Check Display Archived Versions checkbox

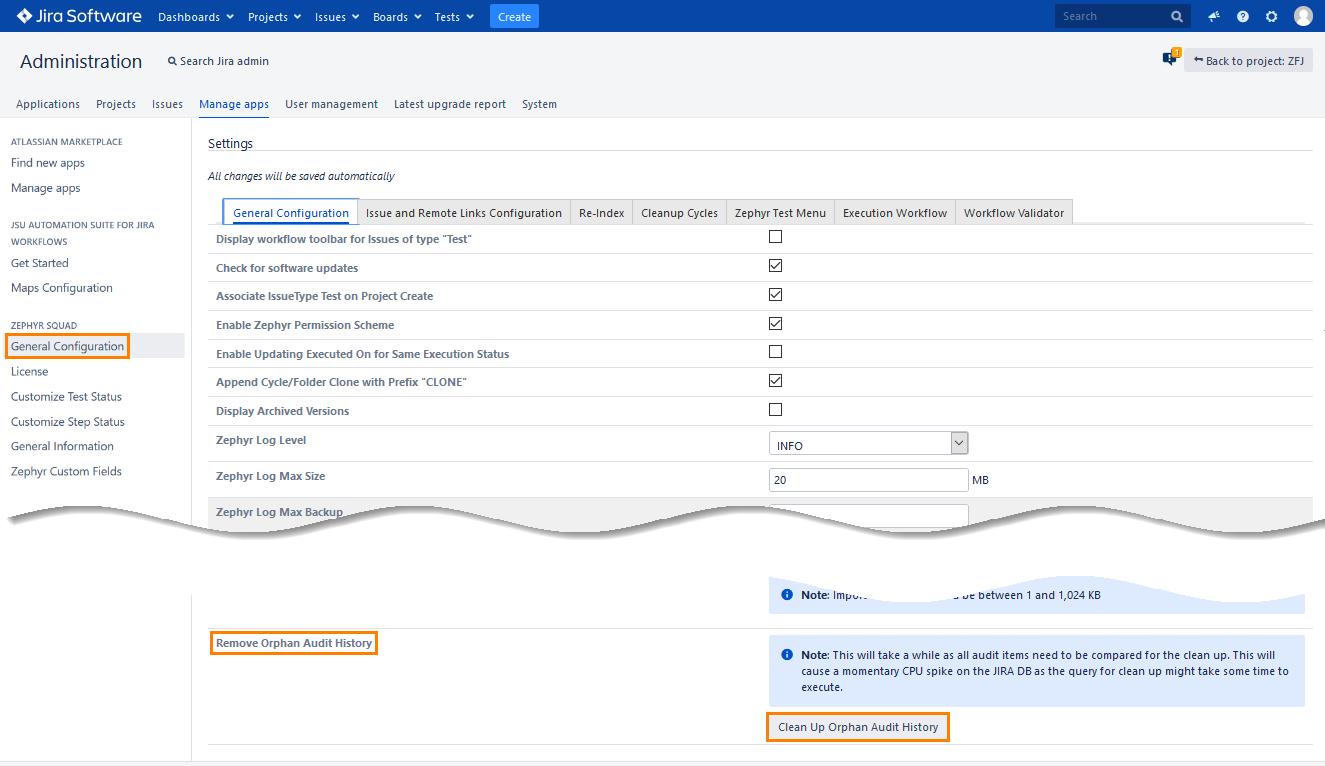[775, 410]
